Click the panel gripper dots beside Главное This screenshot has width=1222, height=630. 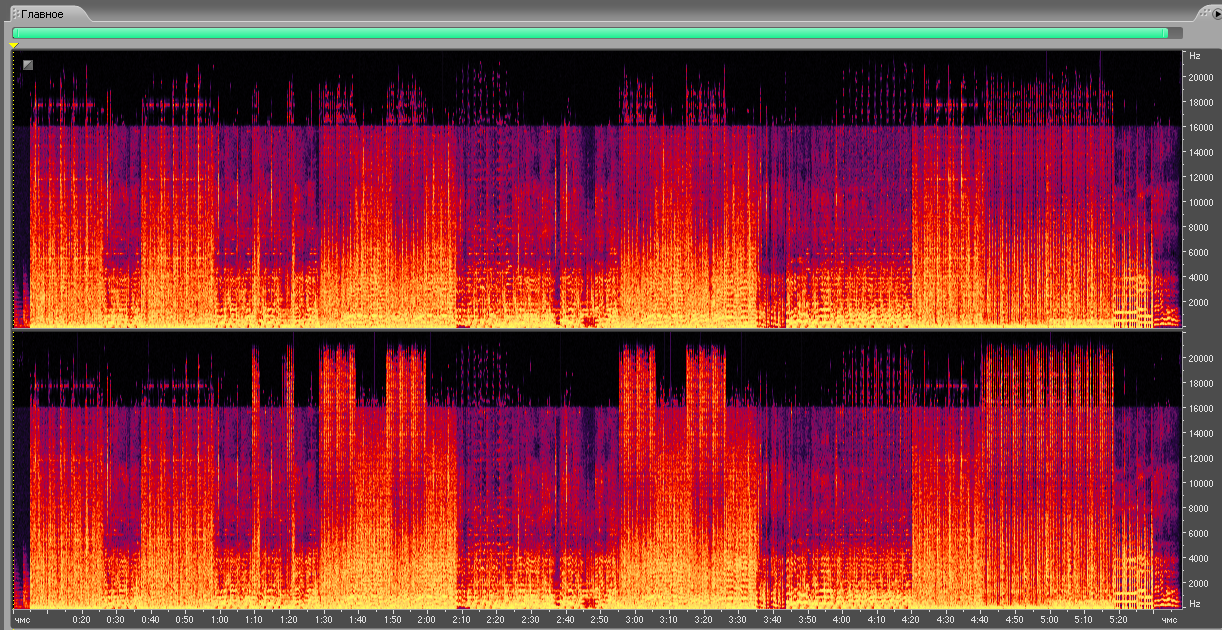(15, 14)
